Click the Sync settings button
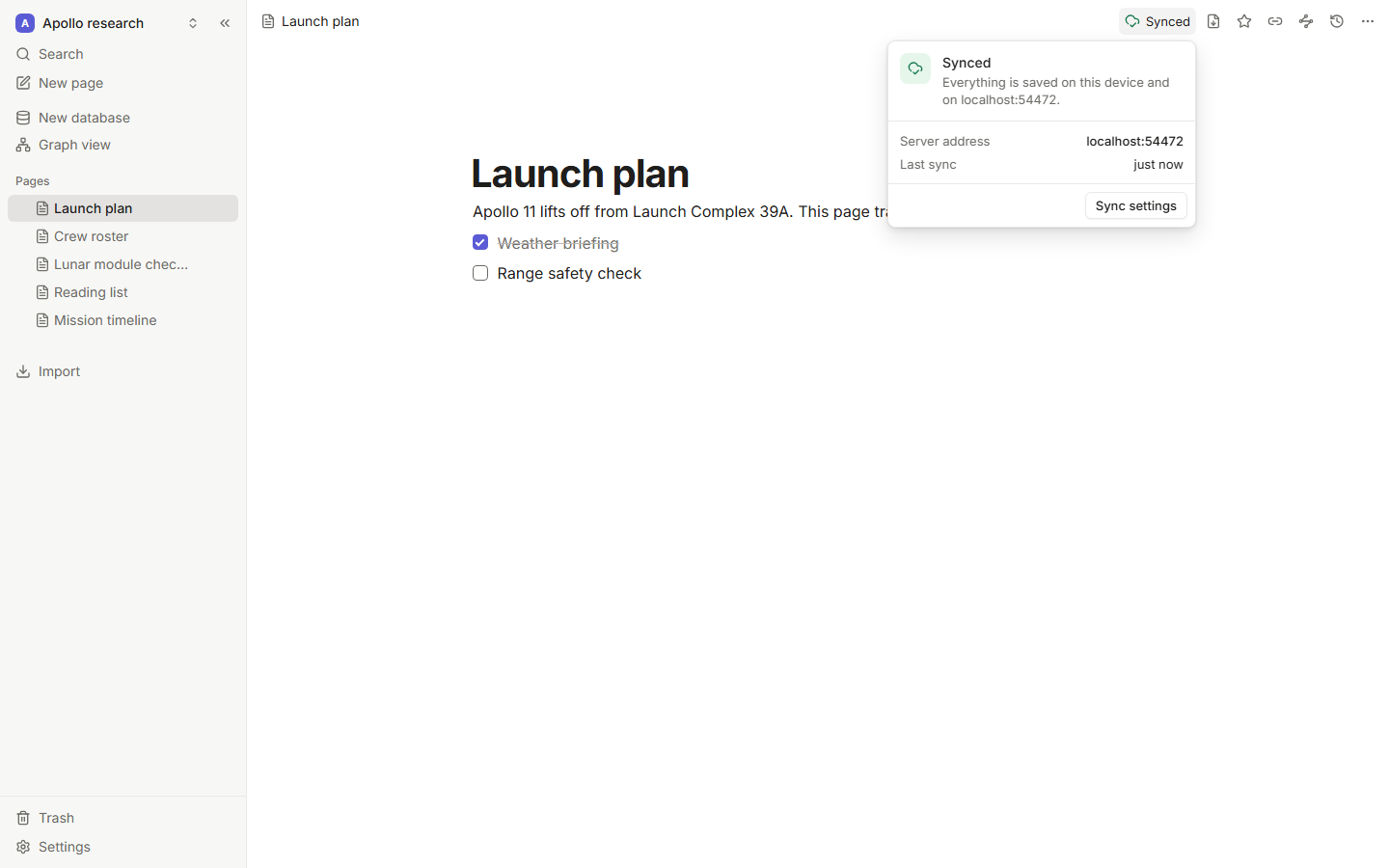Screen dimensions: 1389x868 [x=1135, y=205]
